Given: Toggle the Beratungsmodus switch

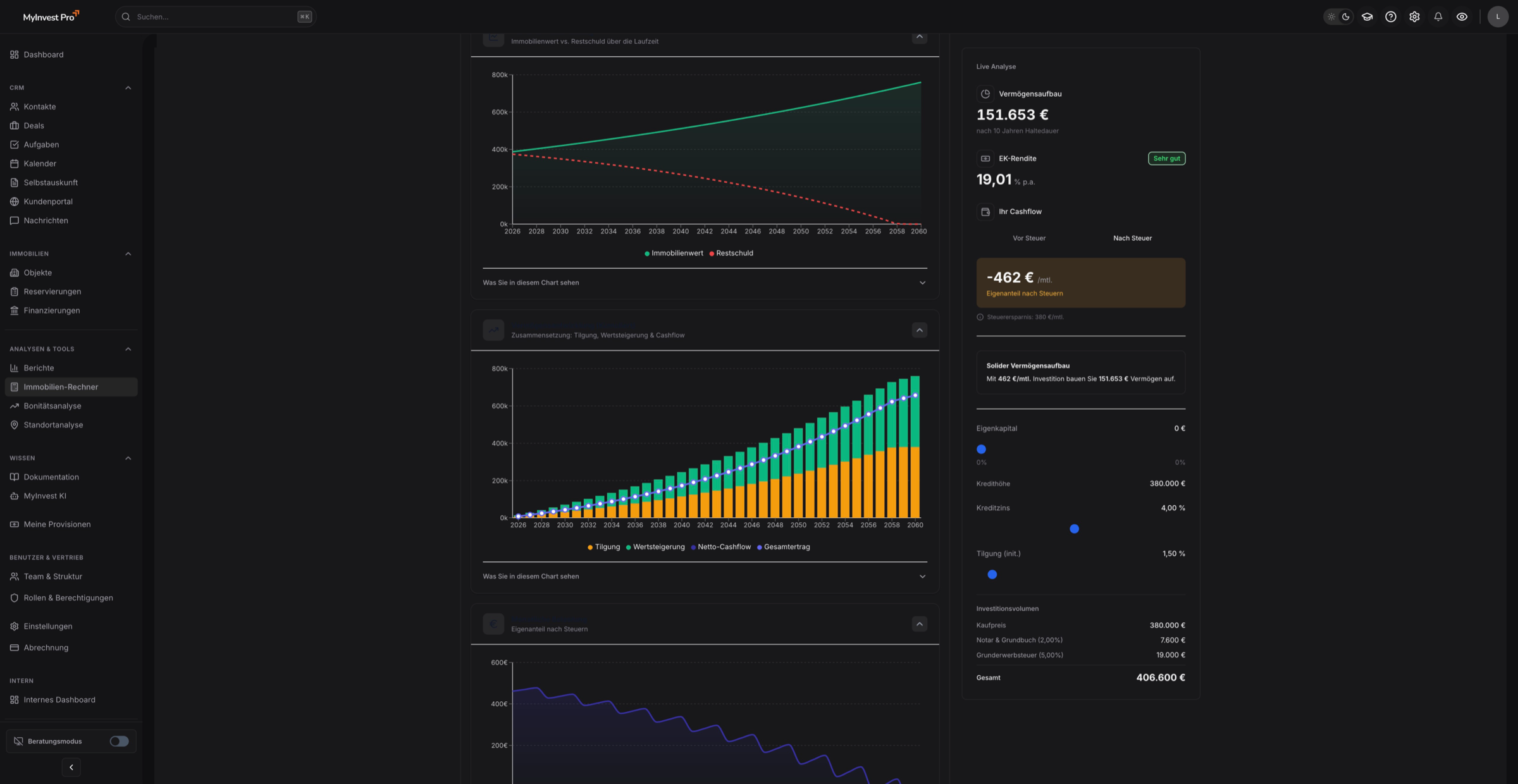Looking at the screenshot, I should click(119, 741).
